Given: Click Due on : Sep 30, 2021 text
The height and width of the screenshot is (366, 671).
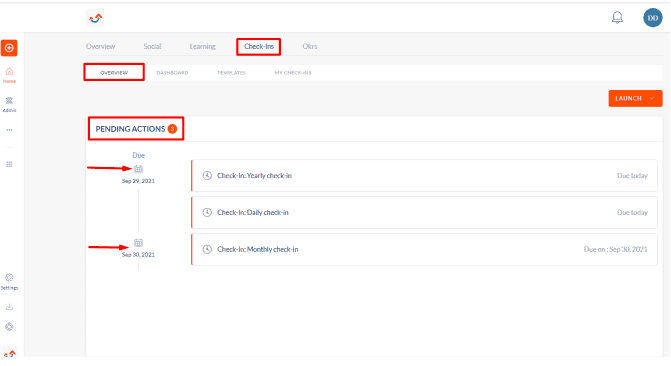Looking at the screenshot, I should 615,249.
